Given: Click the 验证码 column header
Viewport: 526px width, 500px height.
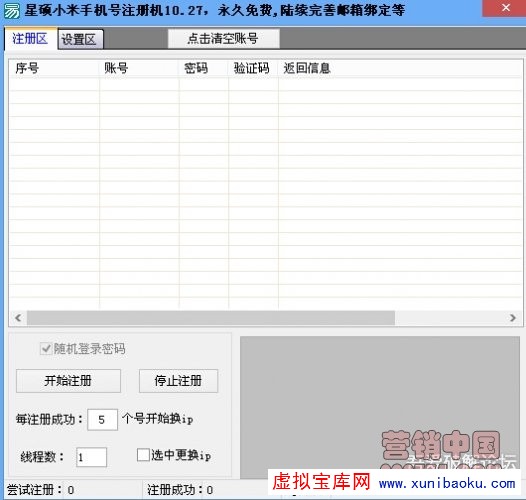Looking at the screenshot, I should 253,68.
